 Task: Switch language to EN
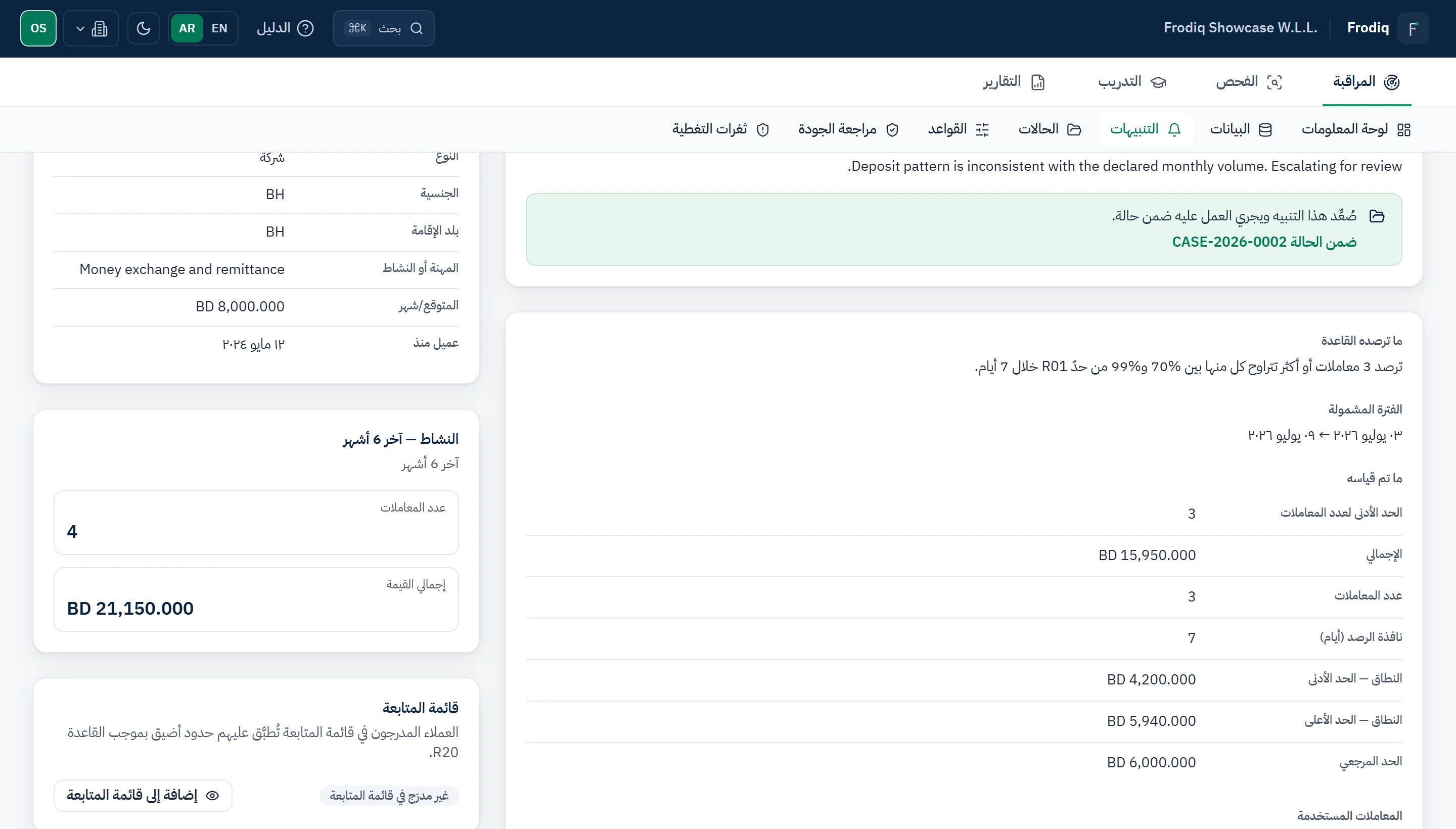click(x=219, y=28)
